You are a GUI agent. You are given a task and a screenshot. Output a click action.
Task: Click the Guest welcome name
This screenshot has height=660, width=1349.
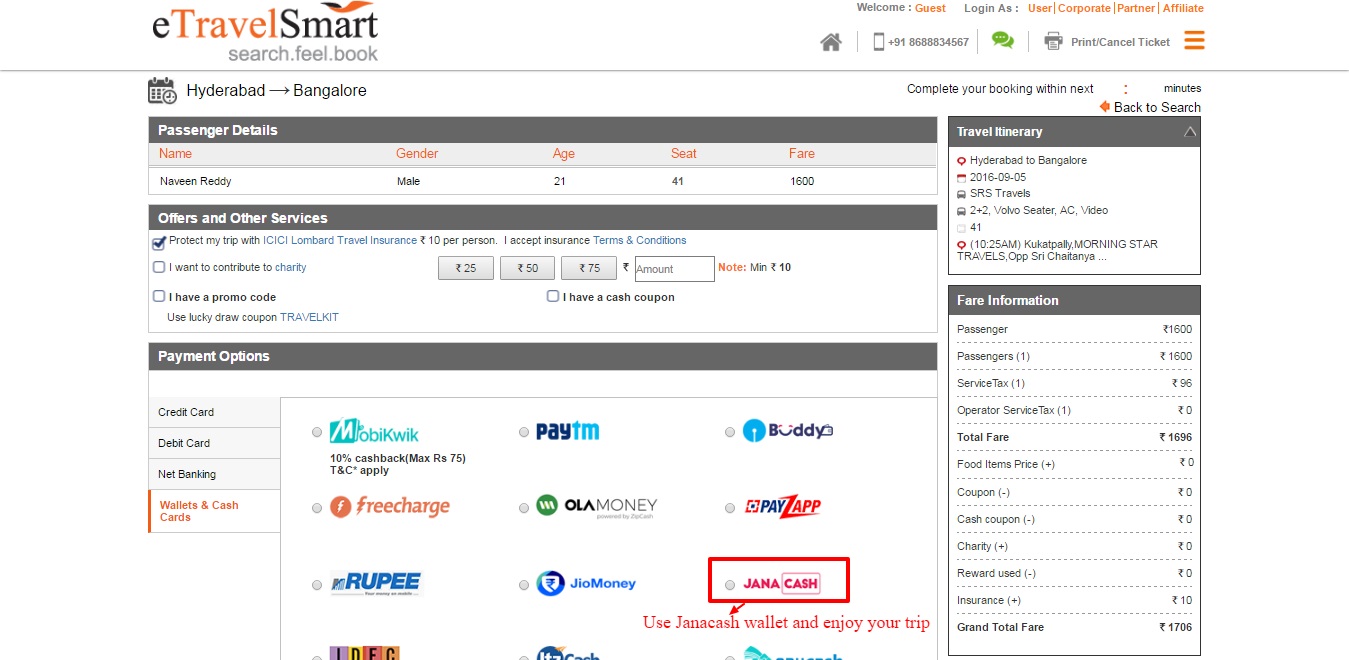click(x=930, y=8)
